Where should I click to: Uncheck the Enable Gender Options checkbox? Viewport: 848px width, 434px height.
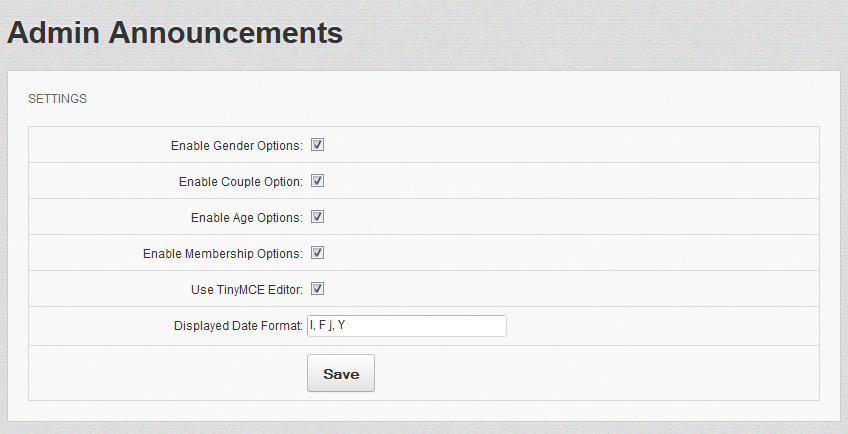point(317,145)
